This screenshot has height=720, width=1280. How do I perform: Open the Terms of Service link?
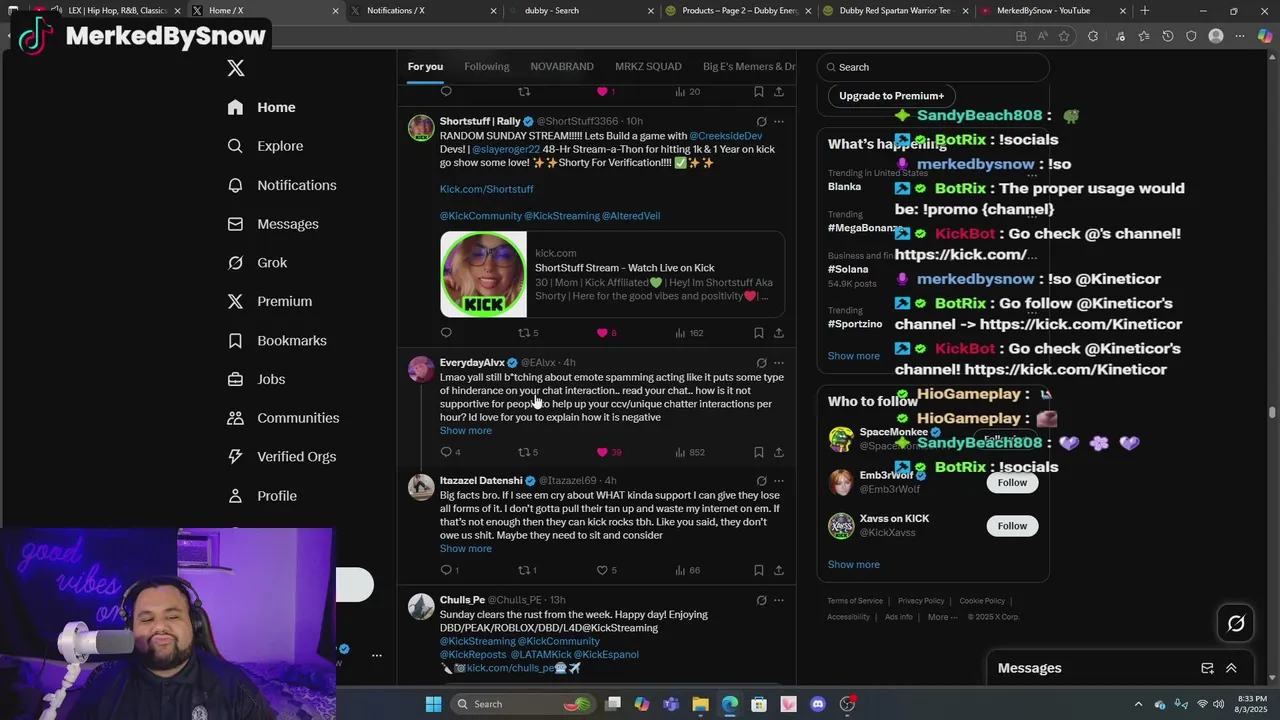pos(855,601)
